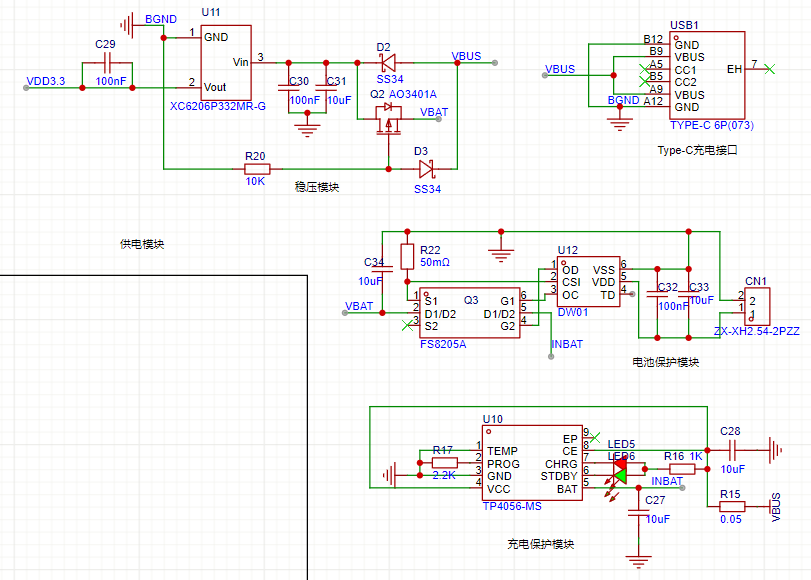Select Schottky diode D3 symbol

426,169
